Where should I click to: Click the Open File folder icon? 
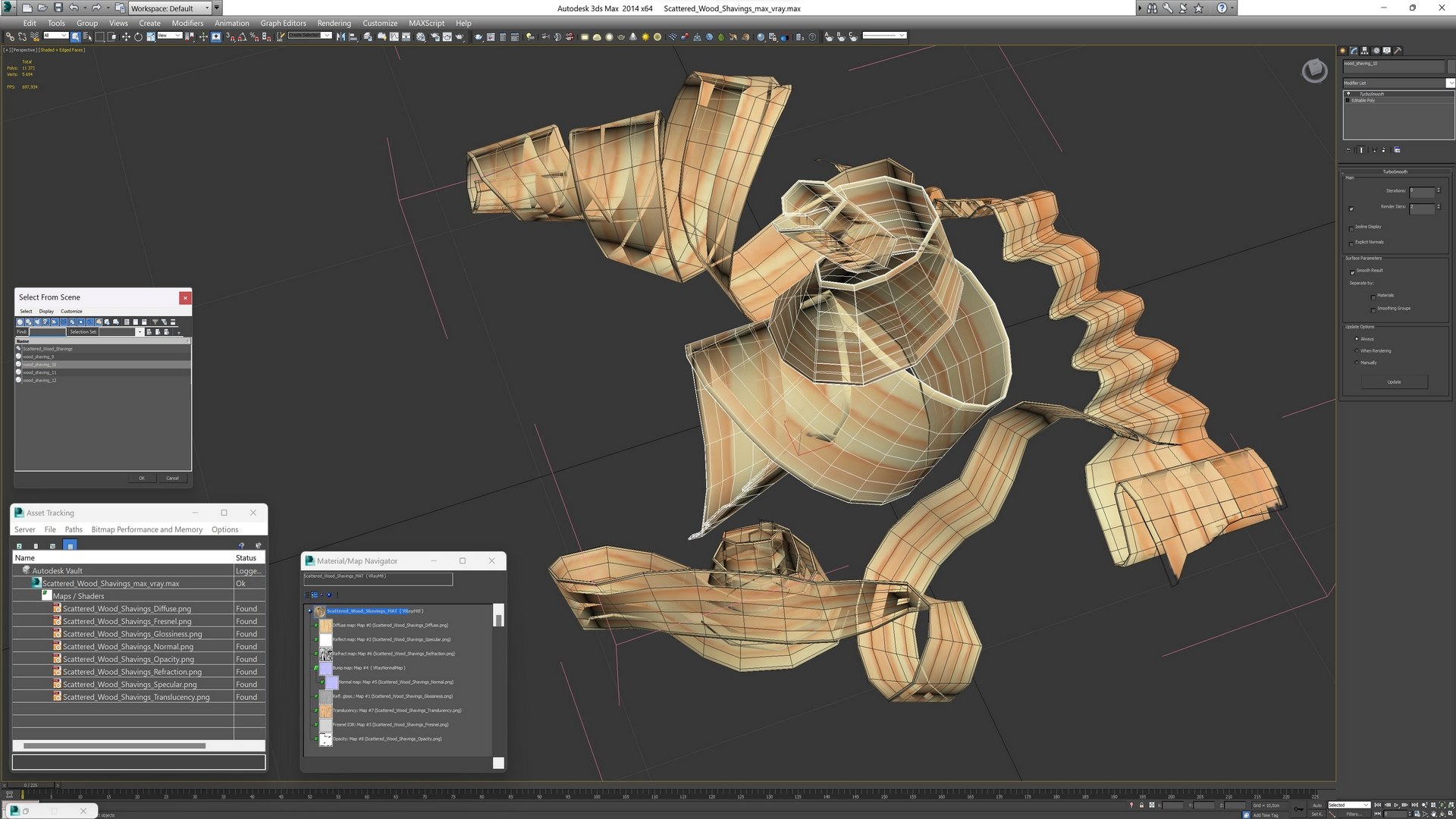(x=42, y=8)
